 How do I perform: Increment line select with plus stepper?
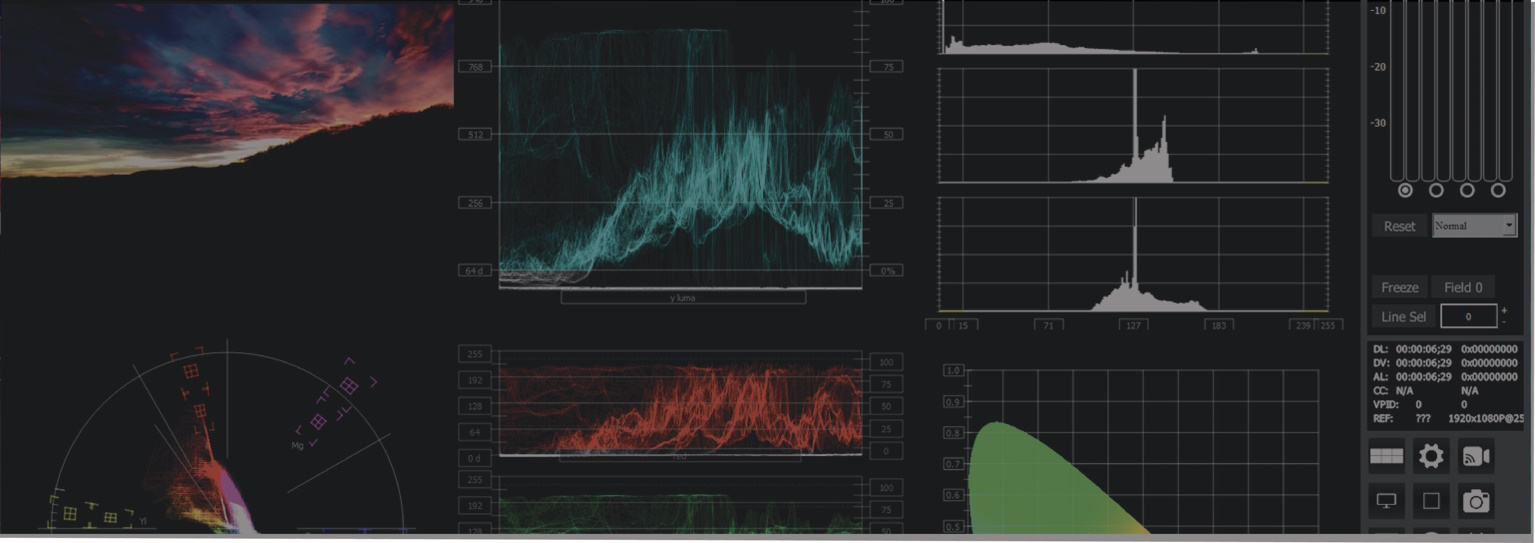click(1504, 310)
